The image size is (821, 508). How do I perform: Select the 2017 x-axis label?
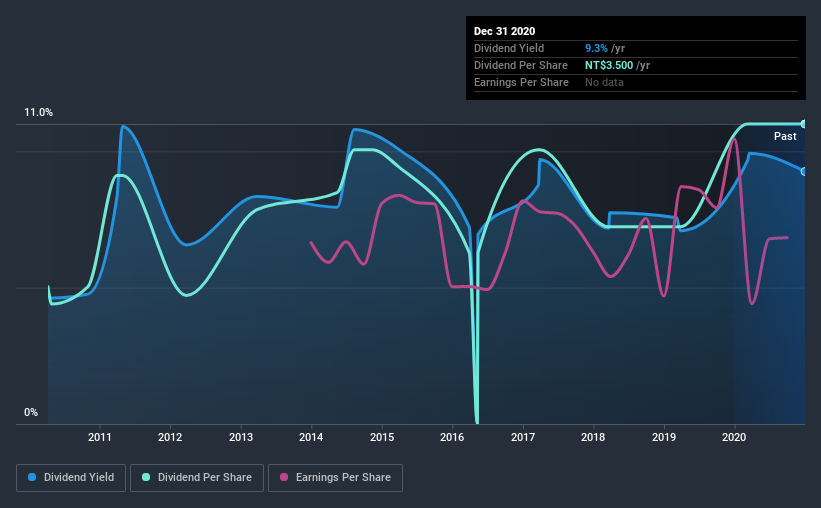(523, 437)
